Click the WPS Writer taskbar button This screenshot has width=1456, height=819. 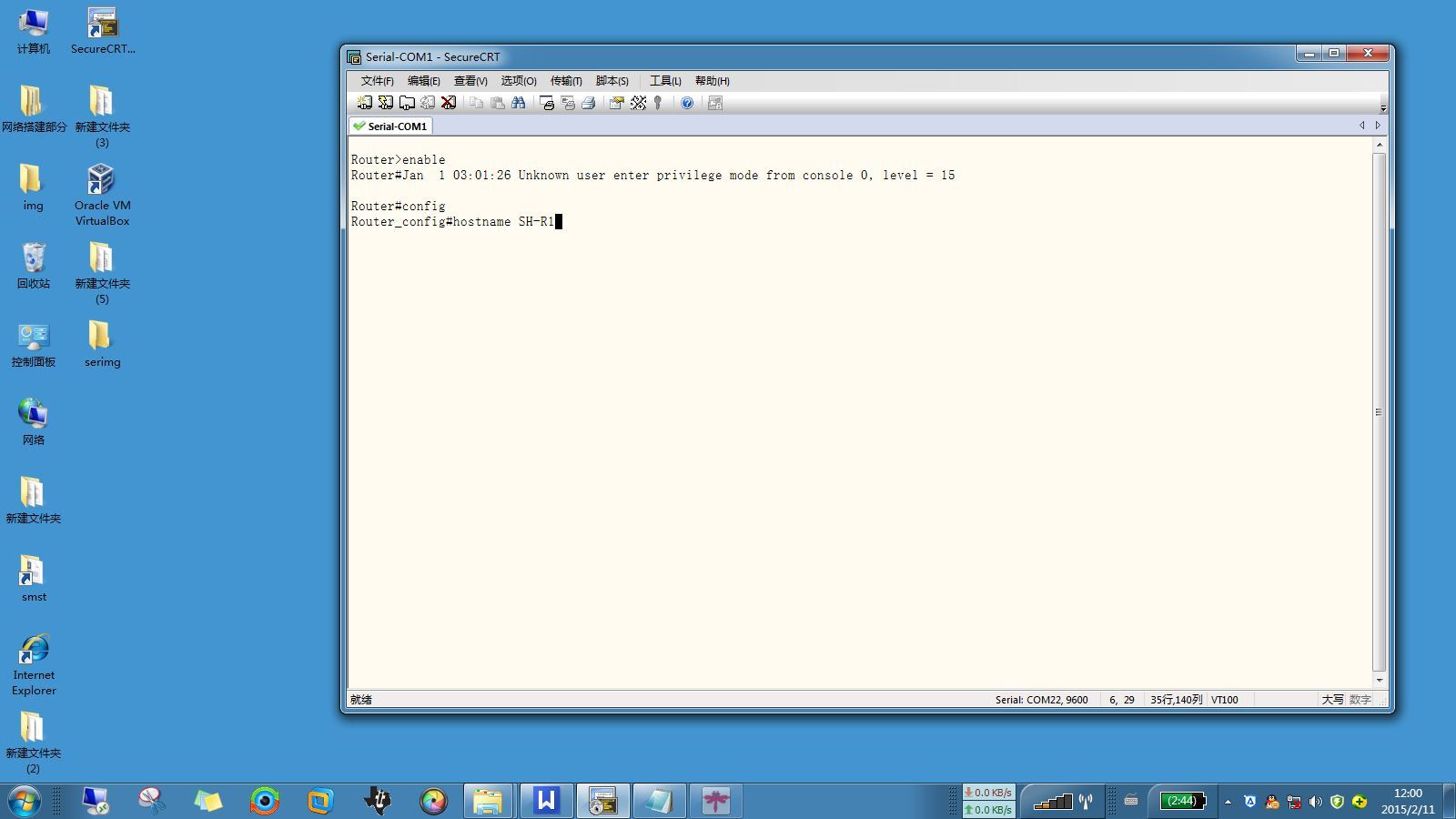tap(546, 801)
